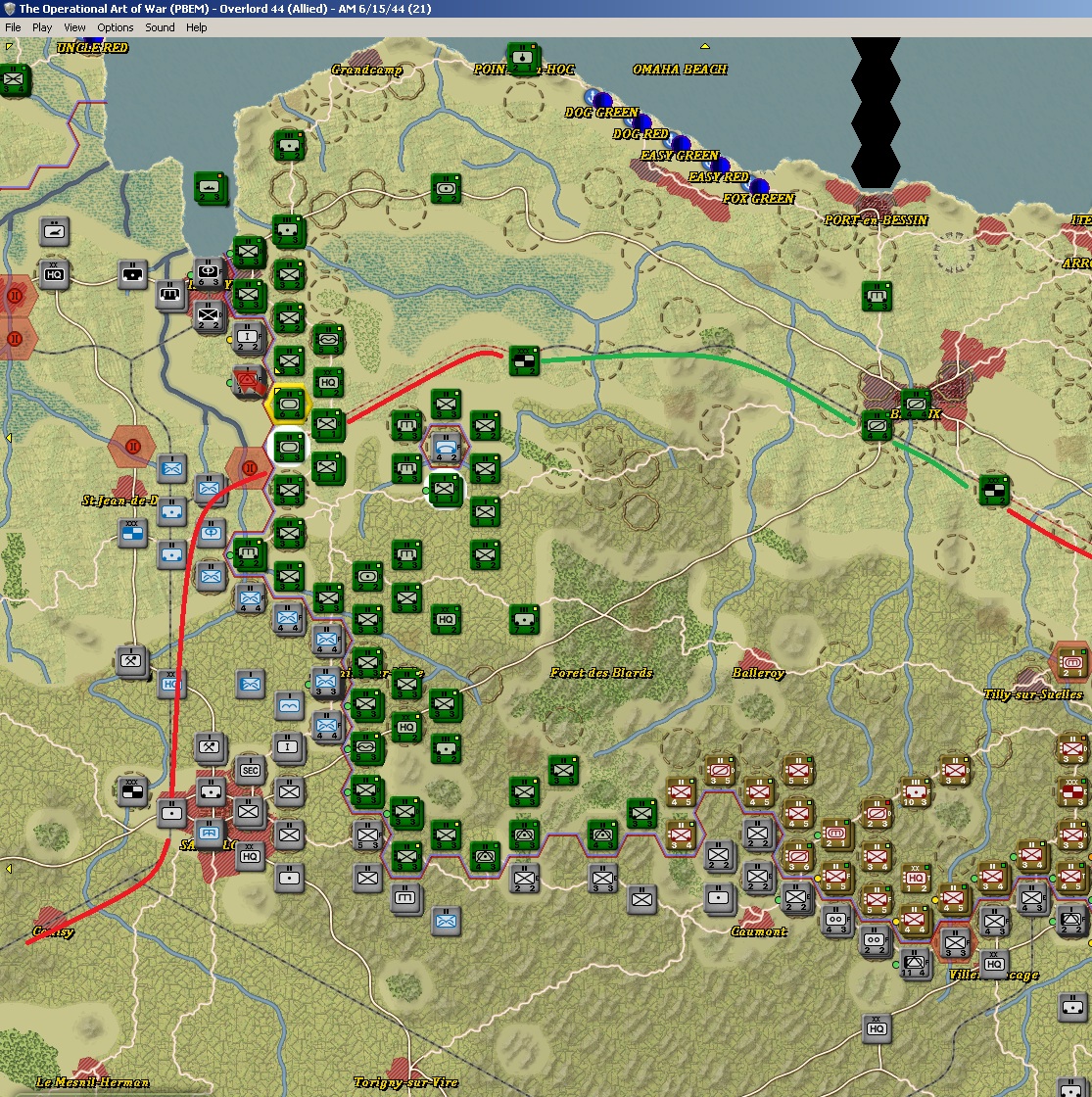Open the Play menu
This screenshot has width=1092, height=1097.
pyautogui.click(x=42, y=27)
